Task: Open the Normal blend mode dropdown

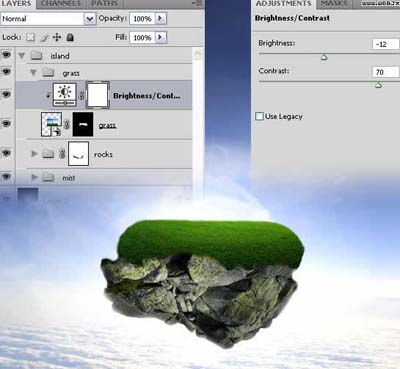Action: click(x=48, y=19)
